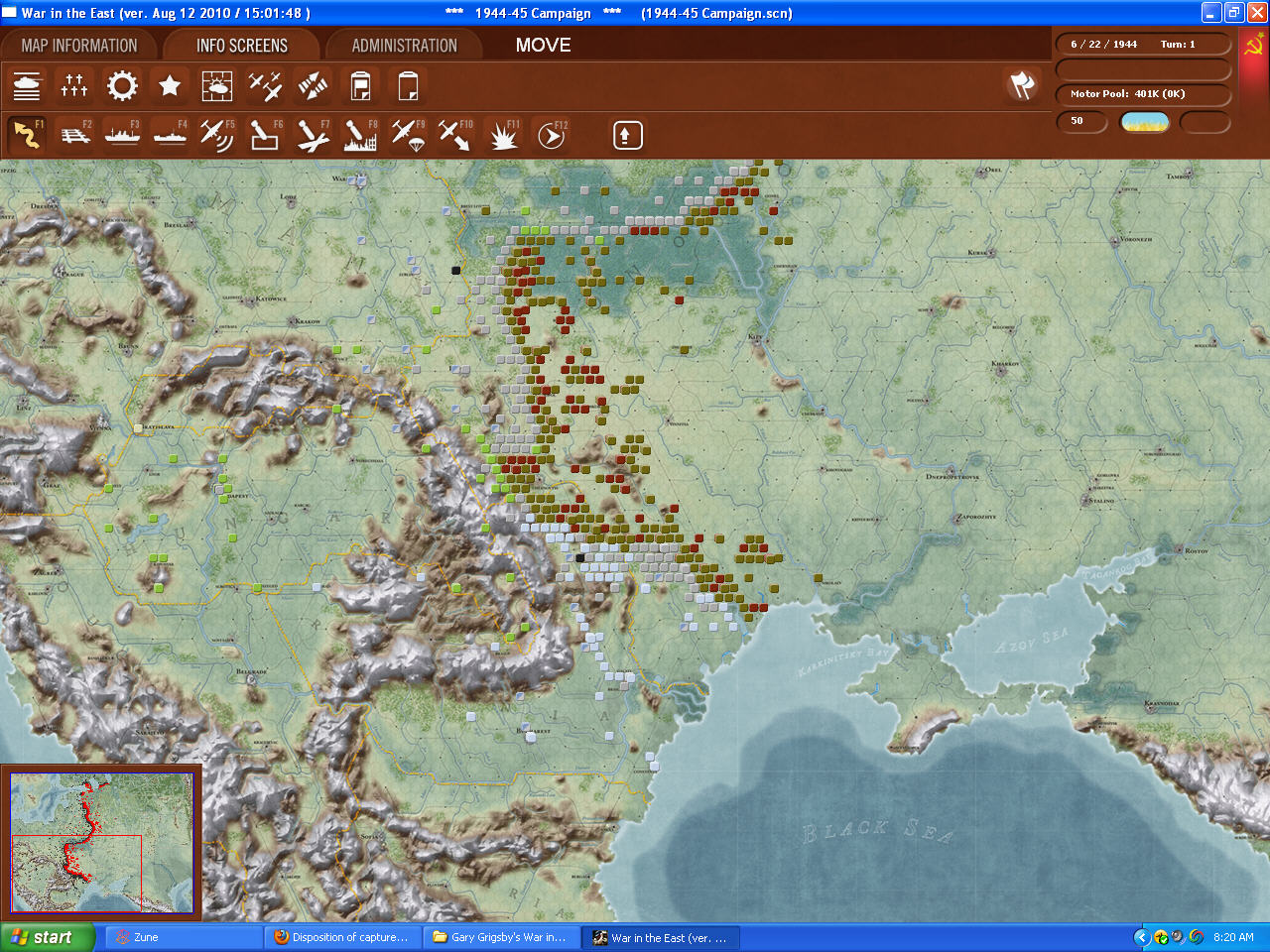Select the naval transport F3 ship icon

[123, 135]
